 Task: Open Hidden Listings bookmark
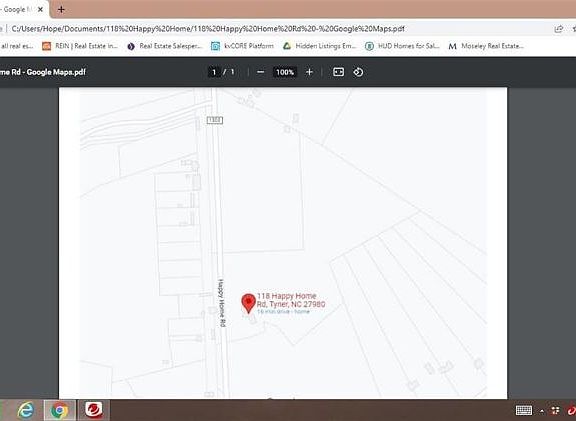320,46
